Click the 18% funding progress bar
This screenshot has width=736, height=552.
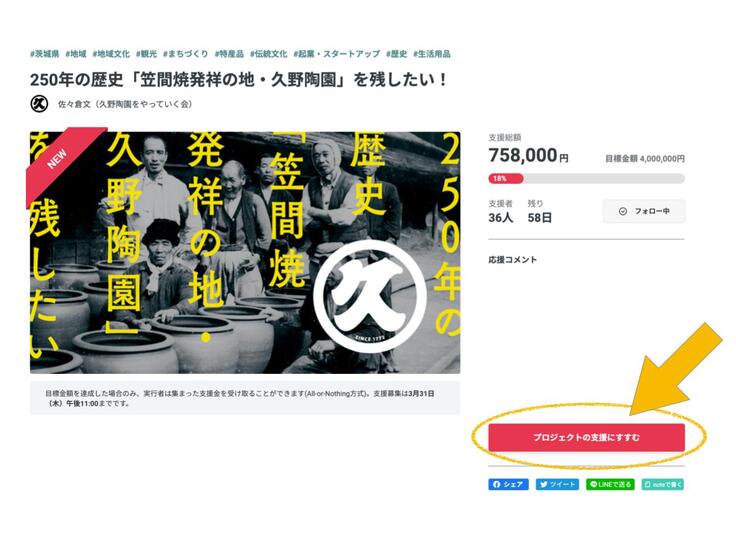tap(586, 178)
